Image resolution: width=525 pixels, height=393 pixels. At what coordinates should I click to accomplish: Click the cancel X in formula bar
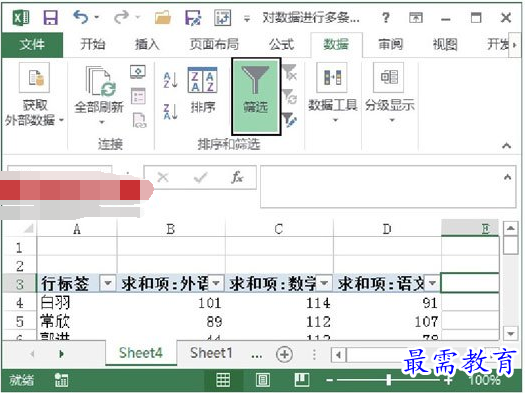click(x=163, y=177)
